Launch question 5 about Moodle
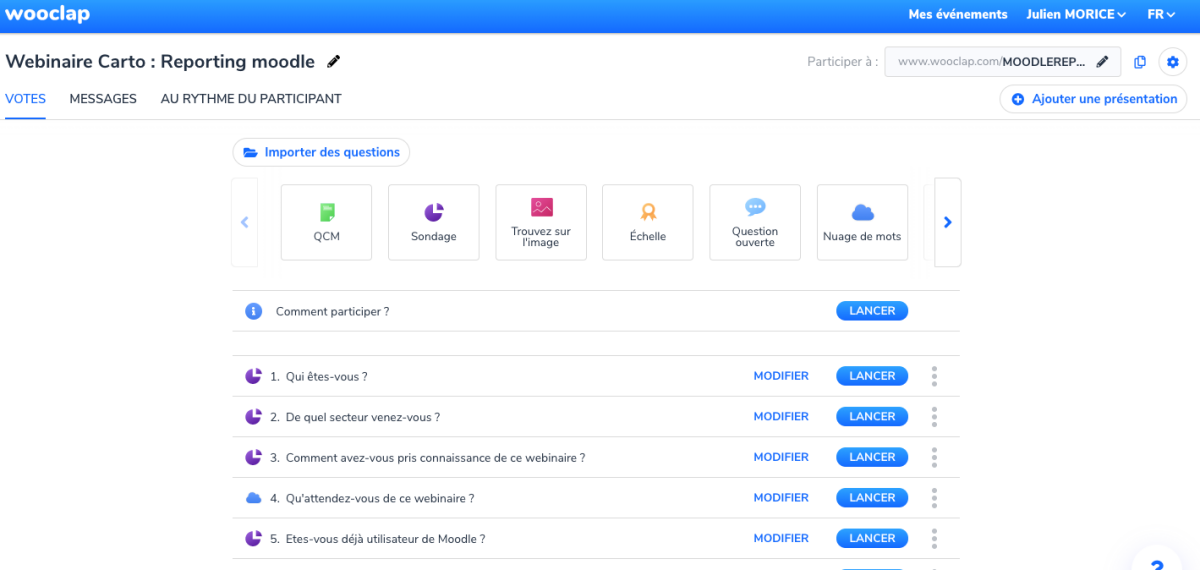Screen dimensions: 1200x570 pos(872,538)
